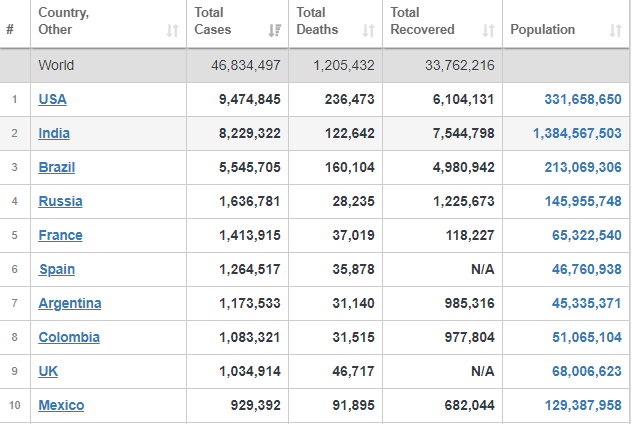This screenshot has width=633, height=424.
Task: Select Russia total deaths 28,235
Action: pyautogui.click(x=354, y=201)
